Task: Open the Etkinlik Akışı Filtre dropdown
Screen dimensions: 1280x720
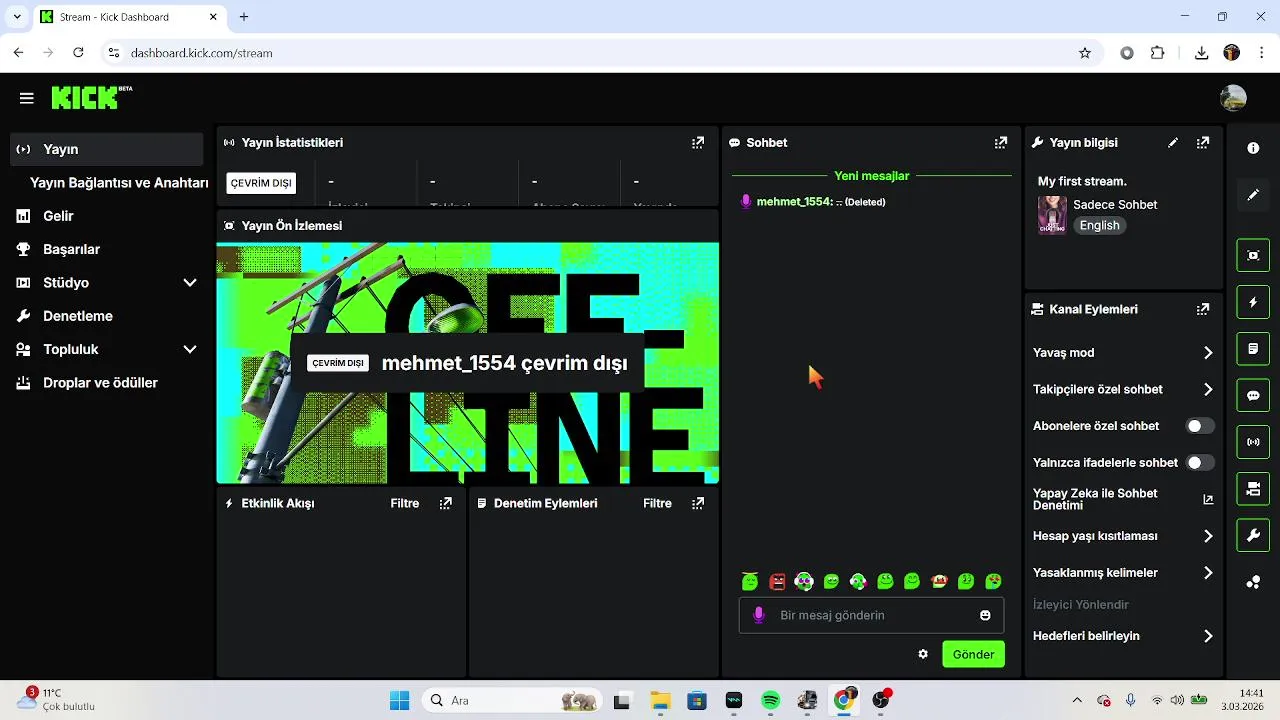Action: 405,504
